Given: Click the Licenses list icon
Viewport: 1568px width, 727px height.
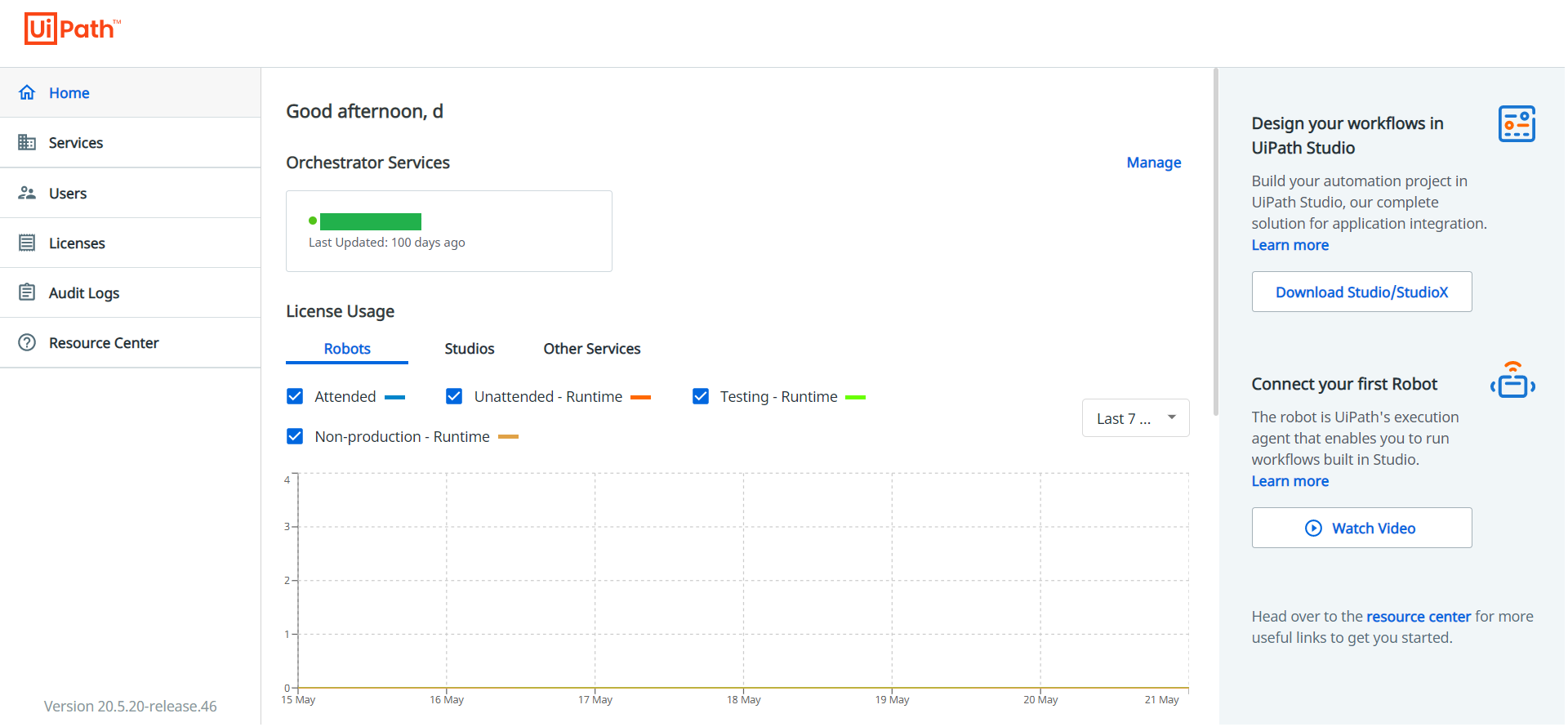Looking at the screenshot, I should tap(27, 243).
